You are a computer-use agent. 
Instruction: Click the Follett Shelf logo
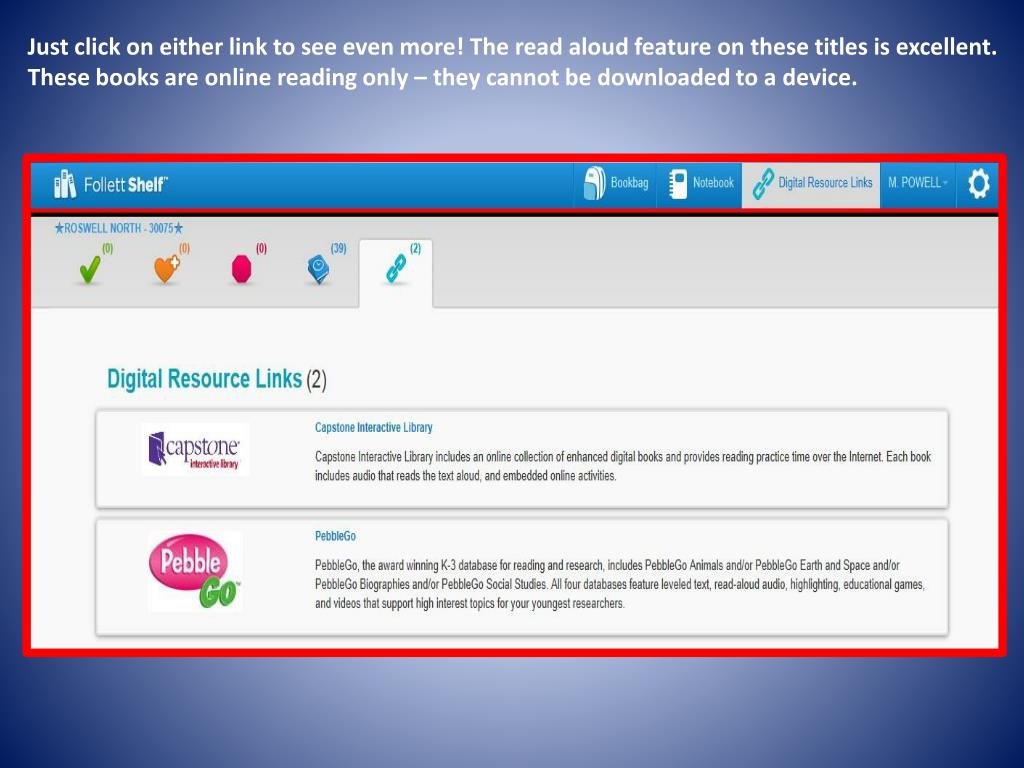(110, 184)
